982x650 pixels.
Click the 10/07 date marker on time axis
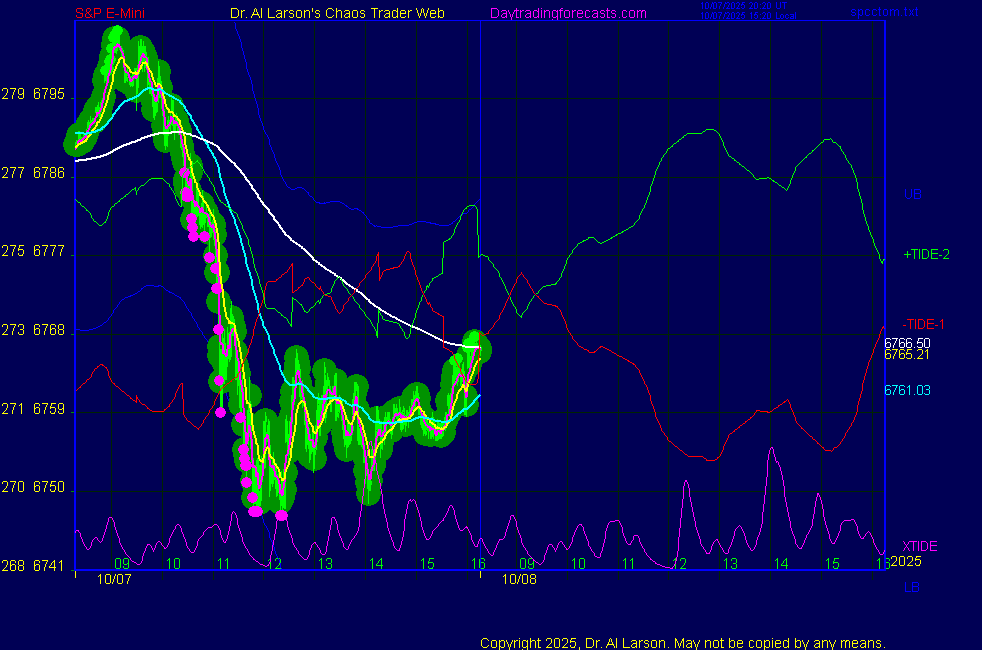(x=113, y=578)
